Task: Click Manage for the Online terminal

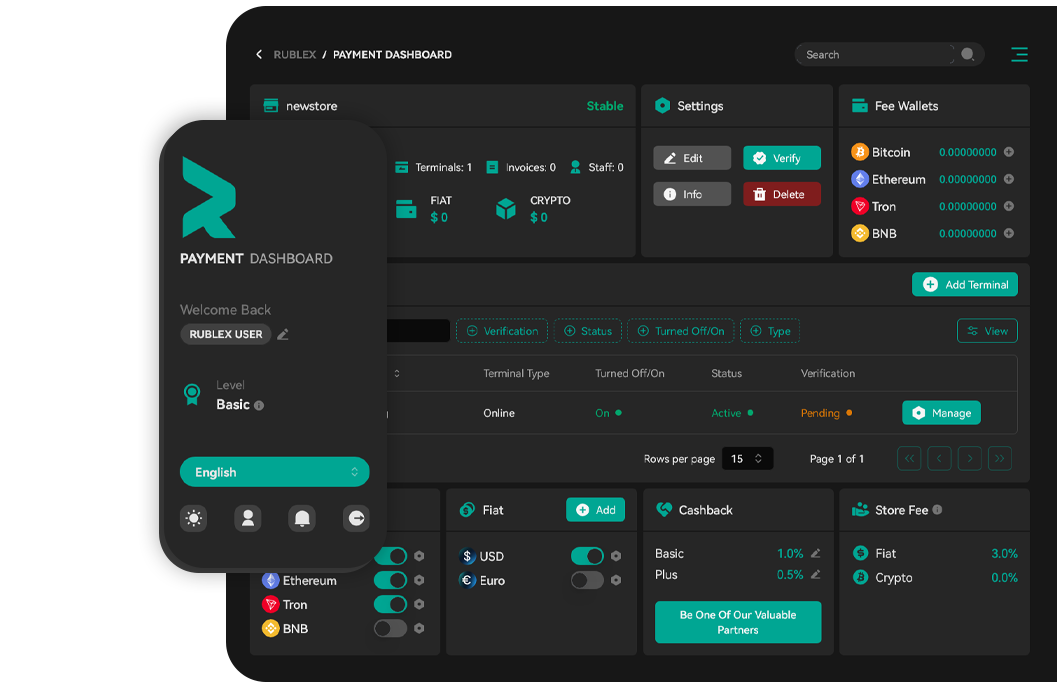Action: (941, 413)
